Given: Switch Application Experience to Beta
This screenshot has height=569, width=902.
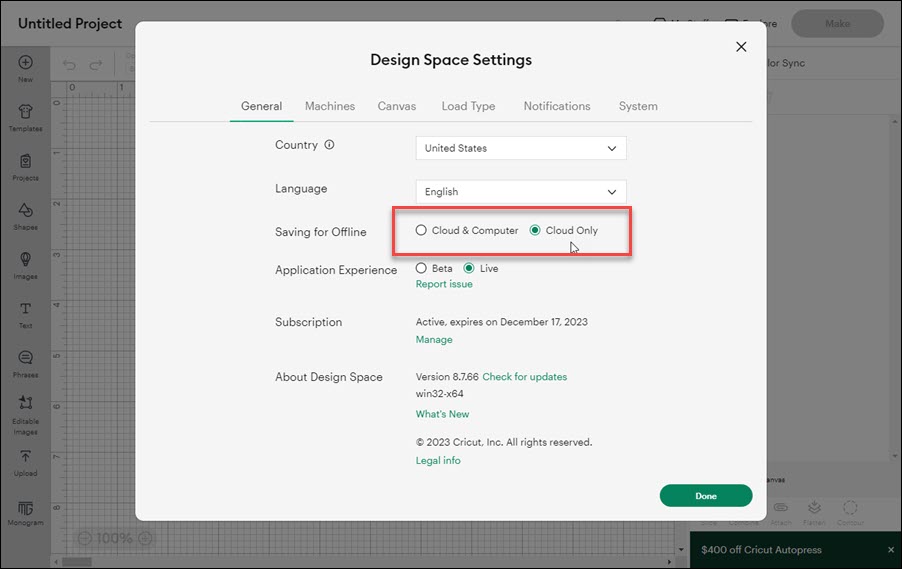Looking at the screenshot, I should [421, 269].
